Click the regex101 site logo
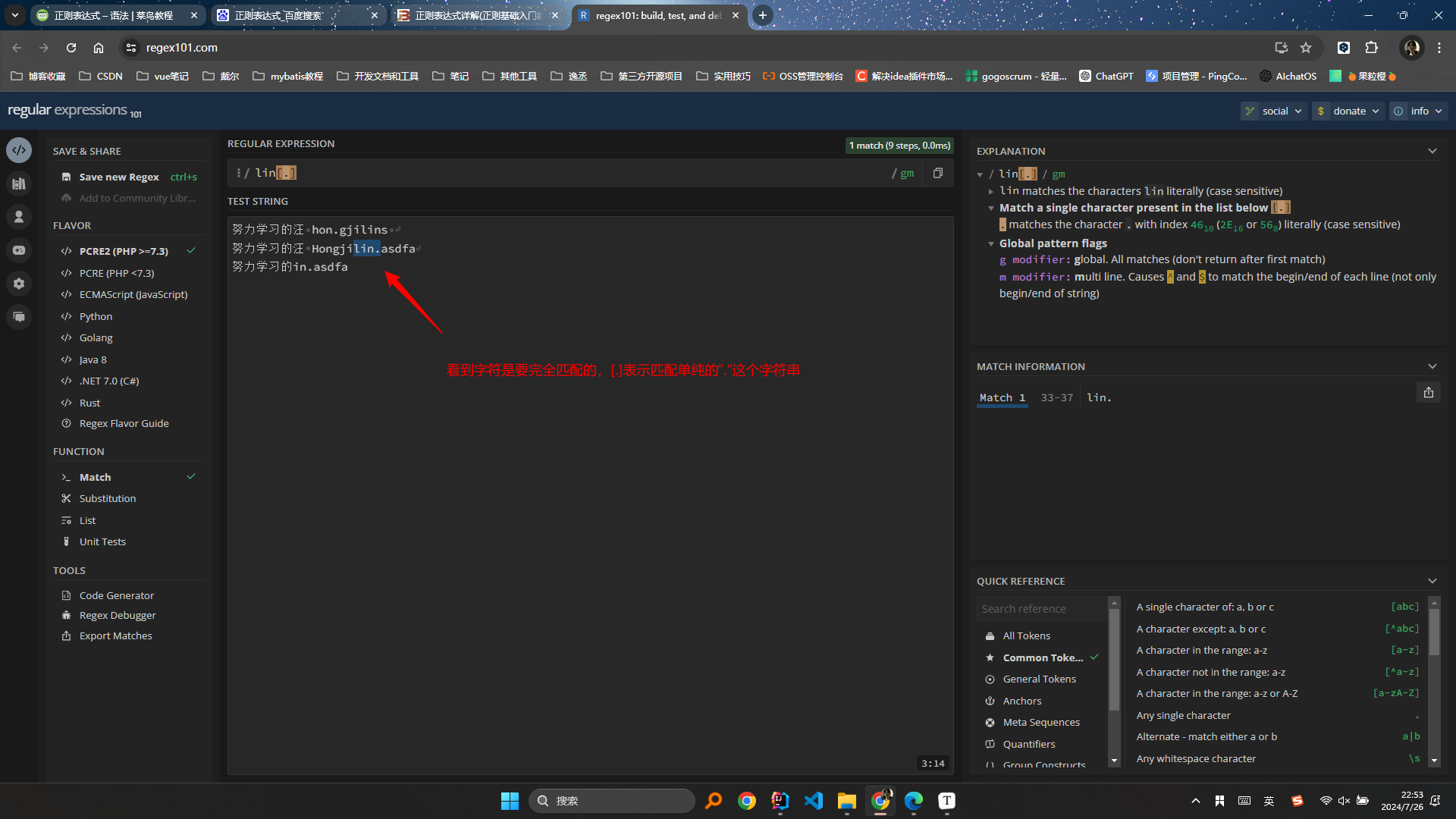Viewport: 1456px width, 819px height. tap(74, 111)
